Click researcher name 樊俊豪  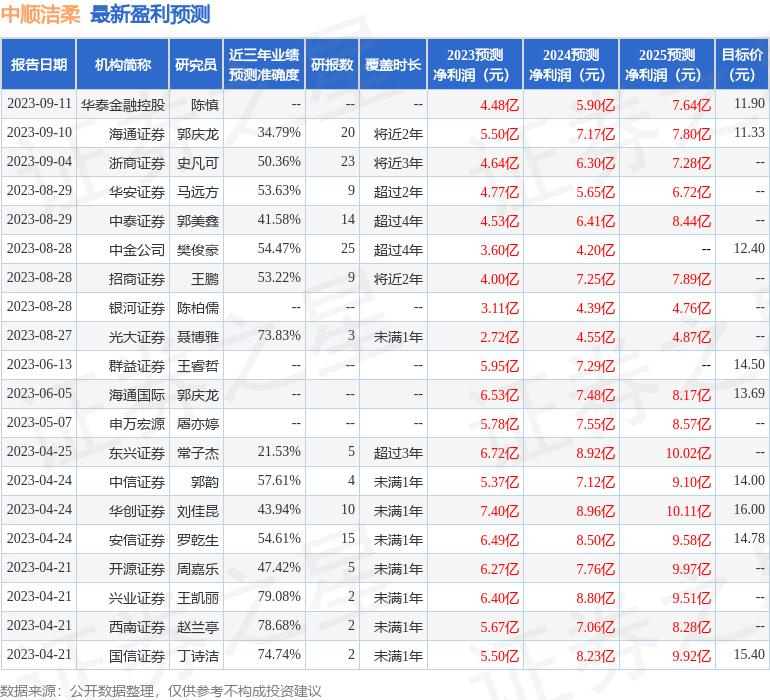point(197,250)
